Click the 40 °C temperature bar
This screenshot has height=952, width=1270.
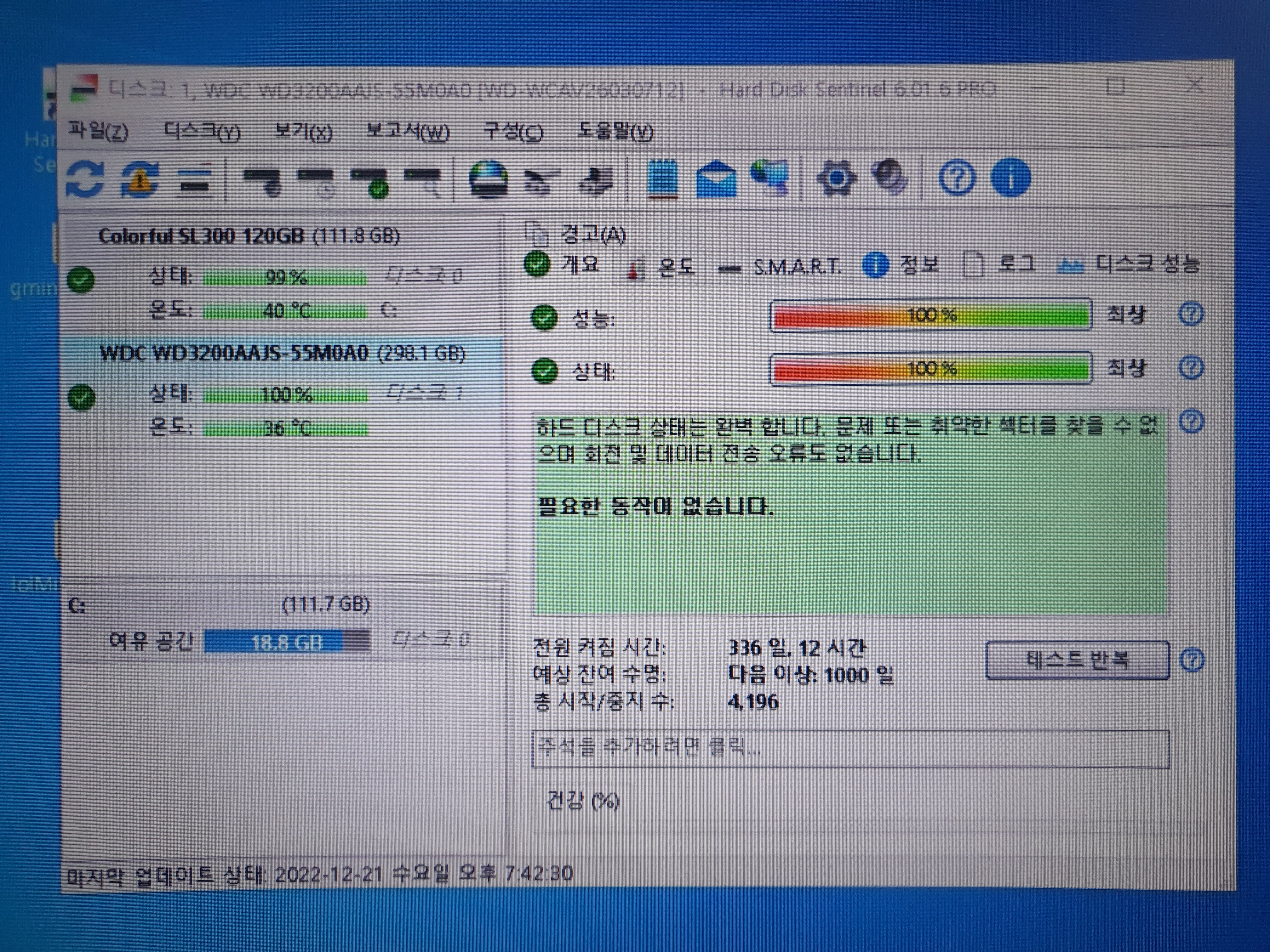pos(285,312)
